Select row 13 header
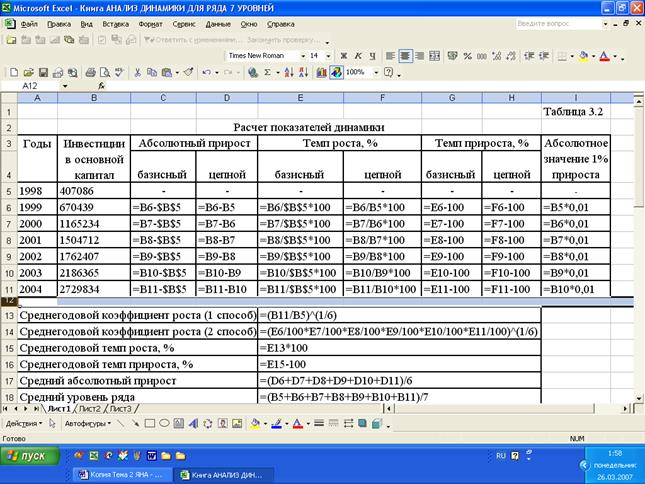645x484 pixels. [9, 316]
